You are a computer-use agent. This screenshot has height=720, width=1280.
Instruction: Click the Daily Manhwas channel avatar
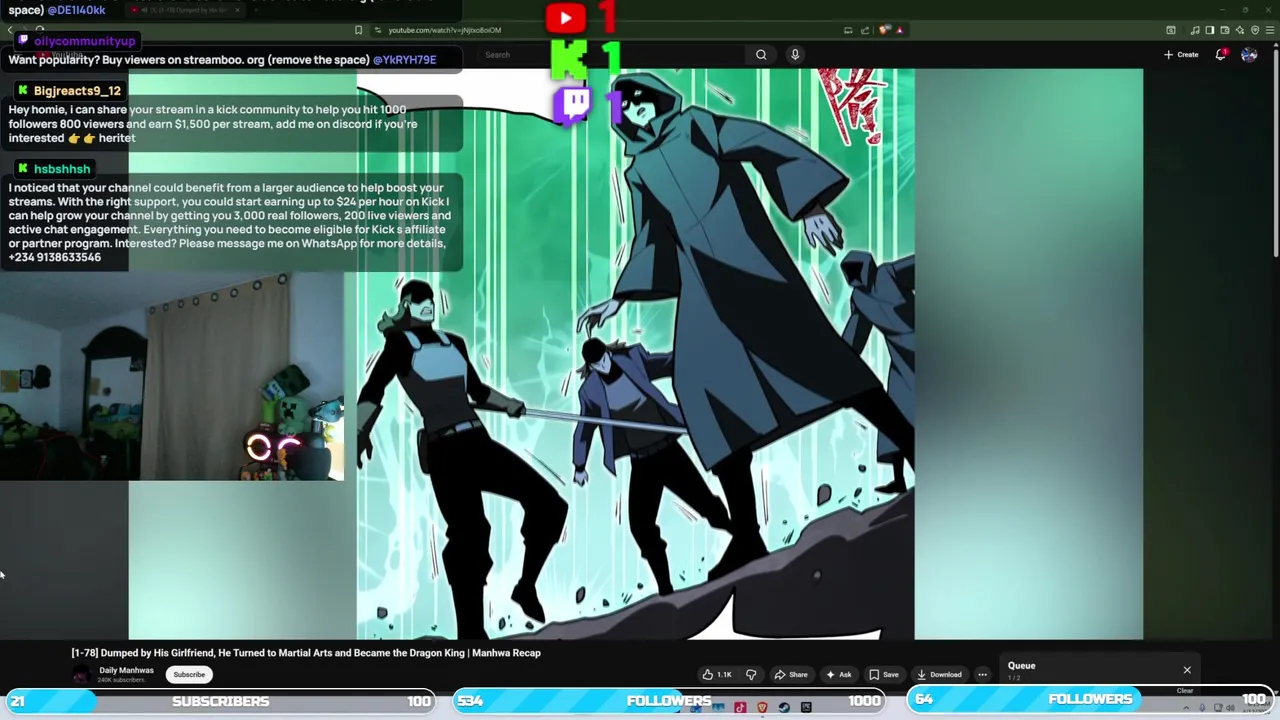tap(80, 675)
